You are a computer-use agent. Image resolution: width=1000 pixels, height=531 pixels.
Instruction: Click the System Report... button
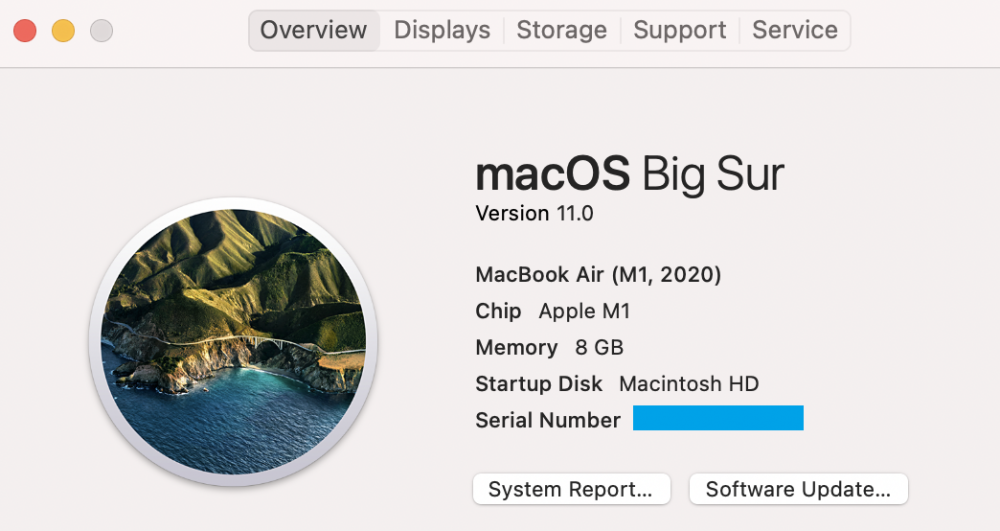570,489
